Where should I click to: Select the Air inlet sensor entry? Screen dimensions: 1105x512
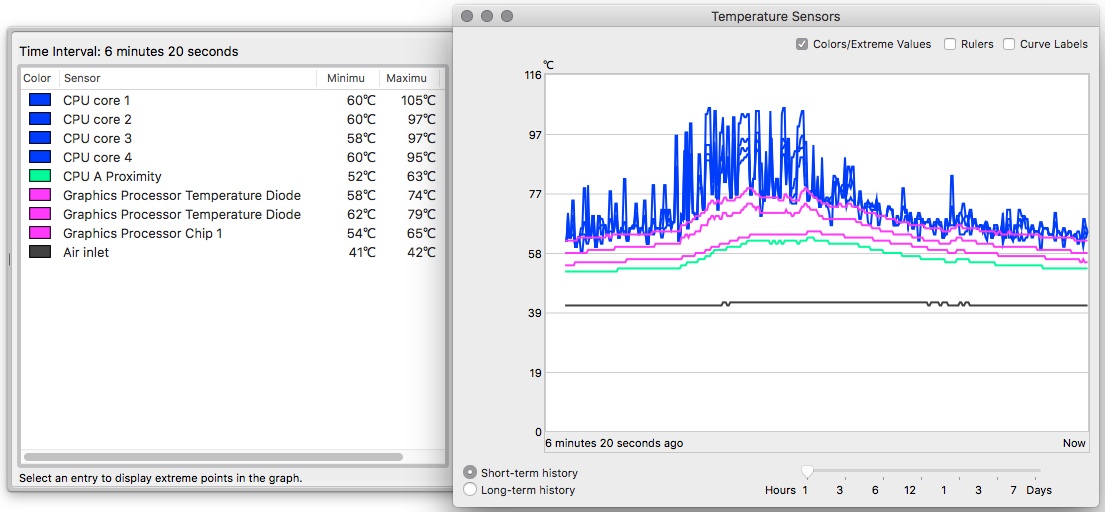[x=233, y=251]
